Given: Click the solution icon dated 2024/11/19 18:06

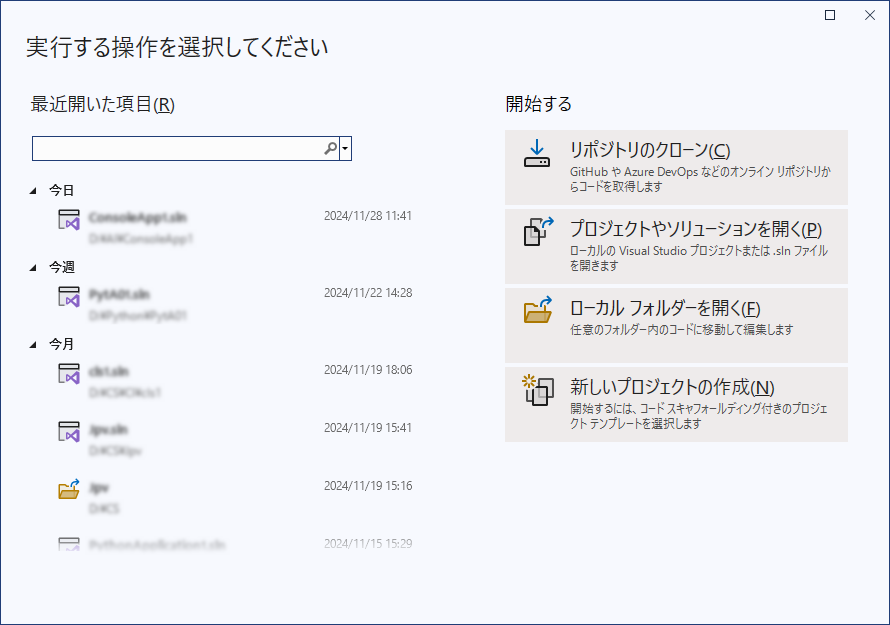Looking at the screenshot, I should click(x=68, y=374).
